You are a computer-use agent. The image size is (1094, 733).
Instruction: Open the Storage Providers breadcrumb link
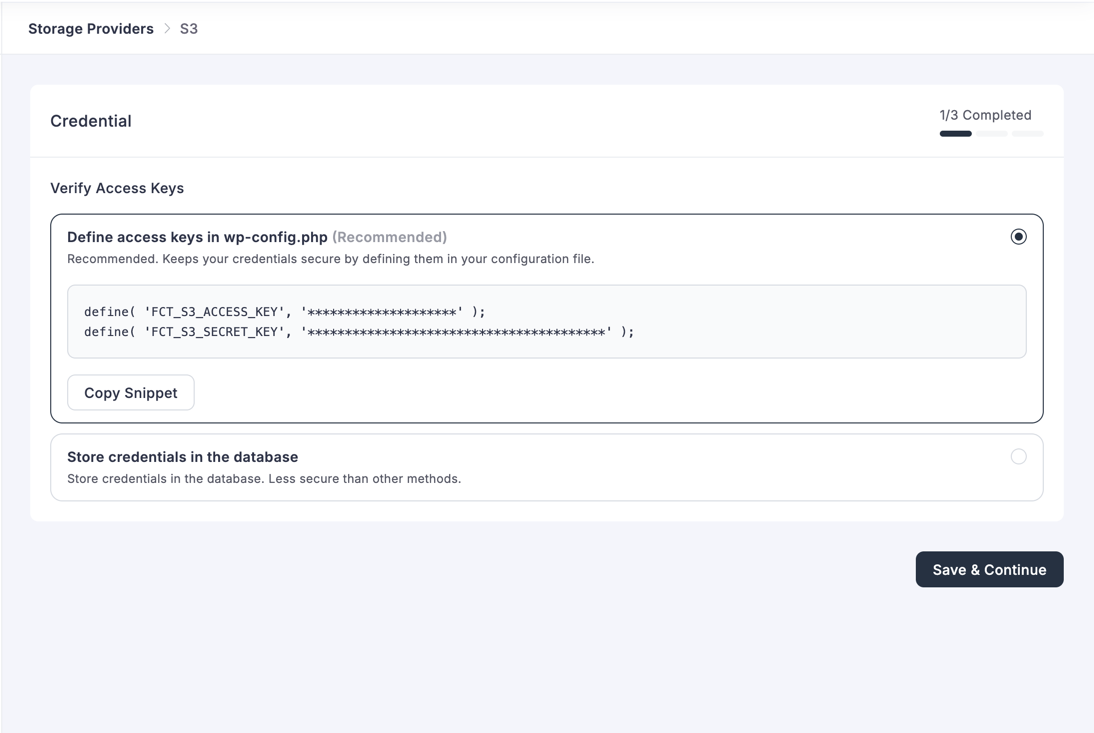pyautogui.click(x=90, y=28)
